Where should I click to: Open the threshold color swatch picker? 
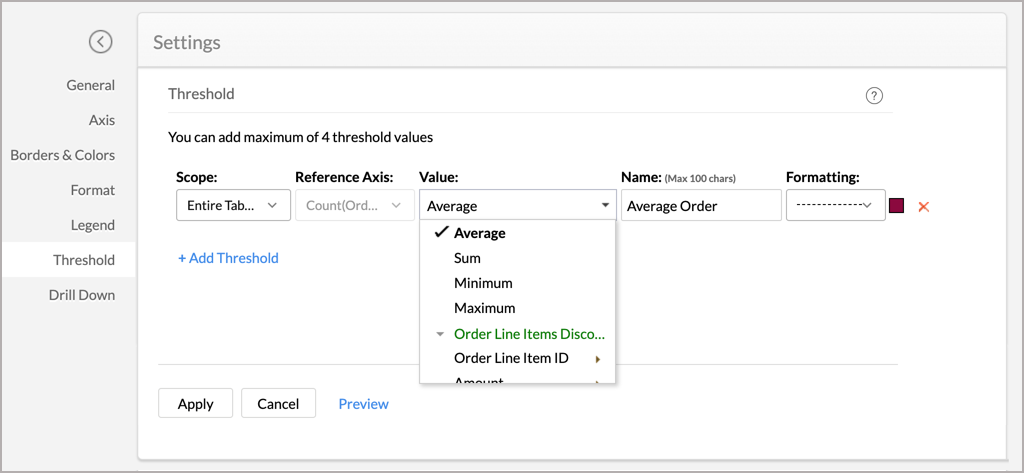896,206
